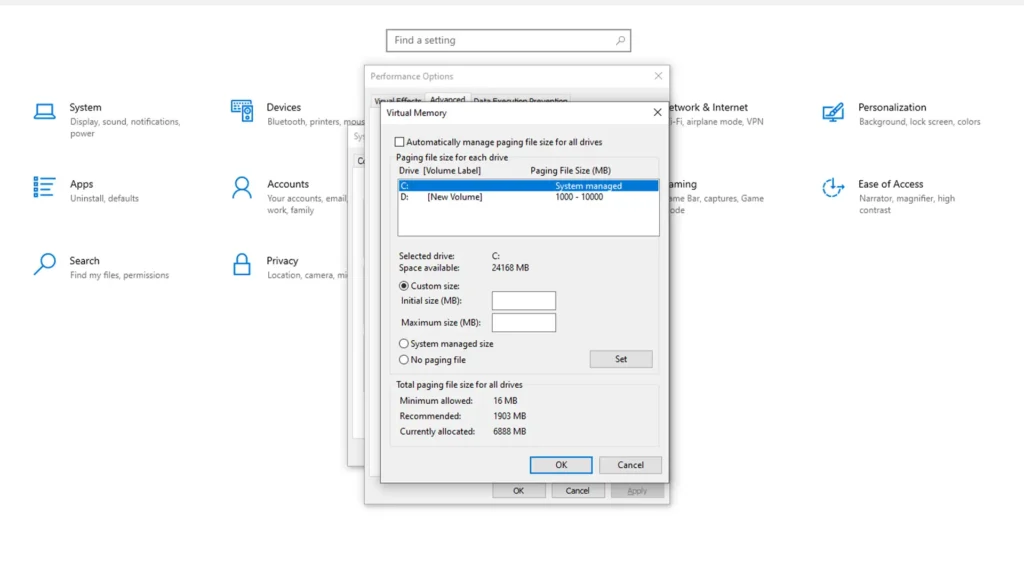Open the Apps settings title
Screen dimensions: 1024x576
pyautogui.click(x=82, y=184)
